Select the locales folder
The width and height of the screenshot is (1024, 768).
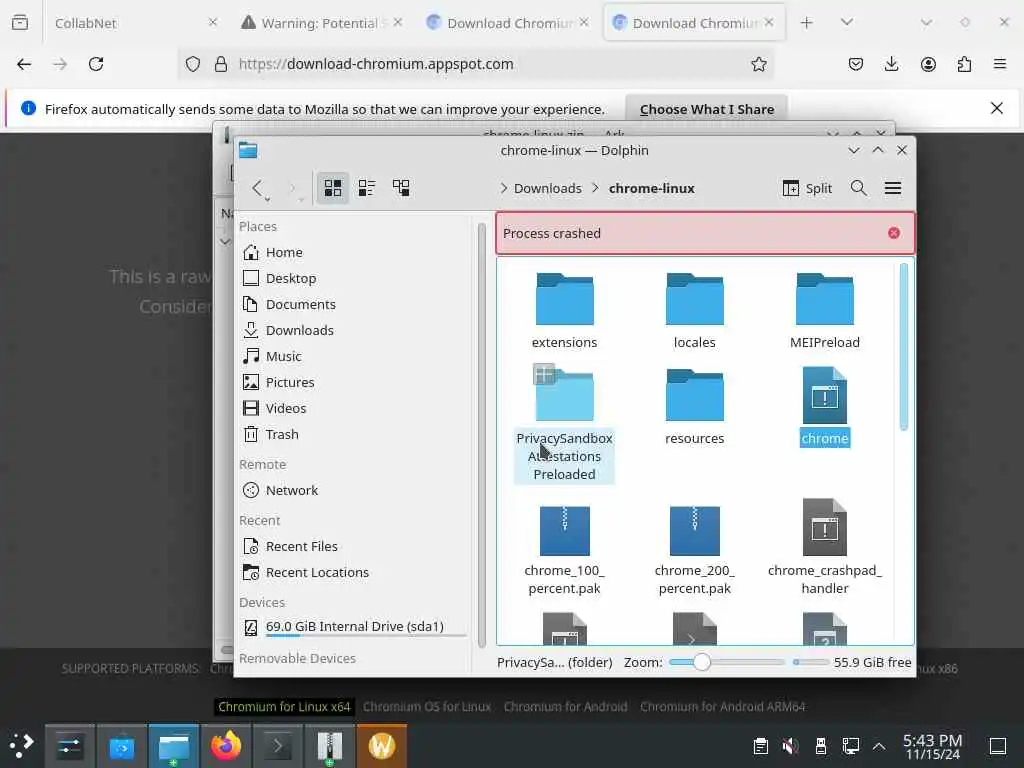click(694, 310)
